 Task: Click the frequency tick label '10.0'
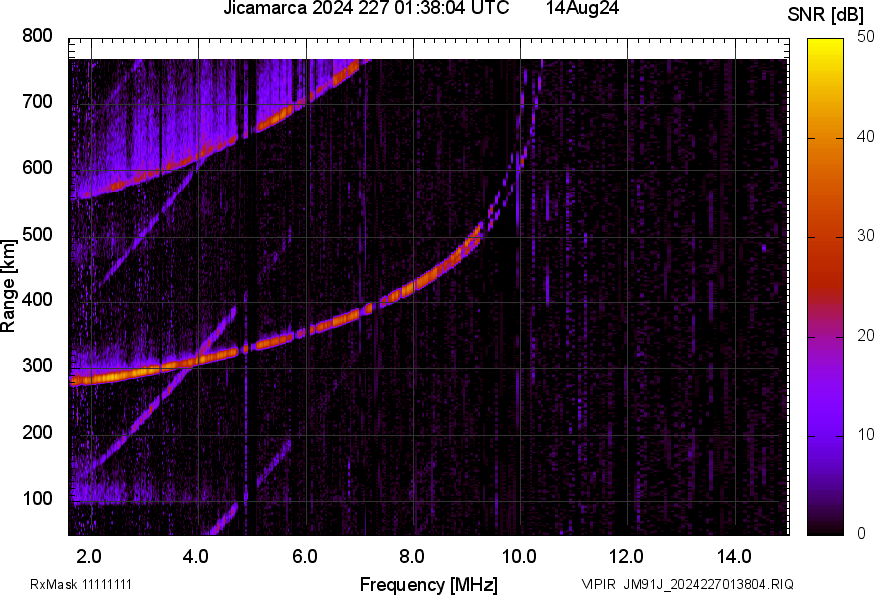pyautogui.click(x=519, y=557)
